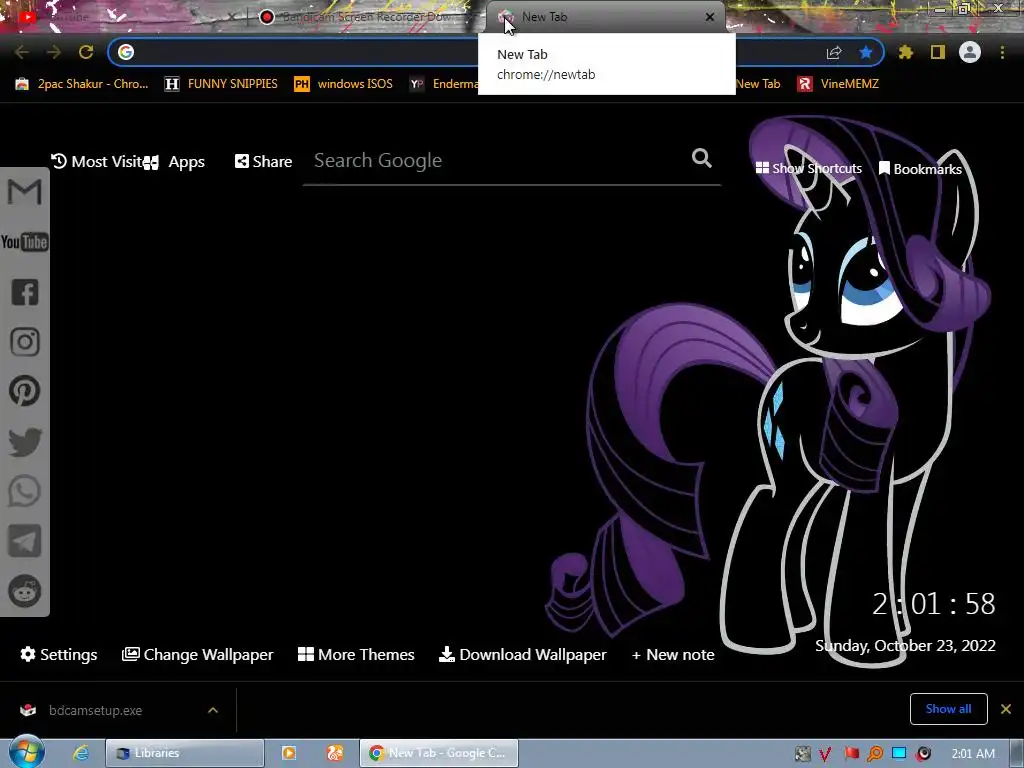1024x768 pixels.
Task: Click Show Shortcuts
Action: (x=808, y=168)
